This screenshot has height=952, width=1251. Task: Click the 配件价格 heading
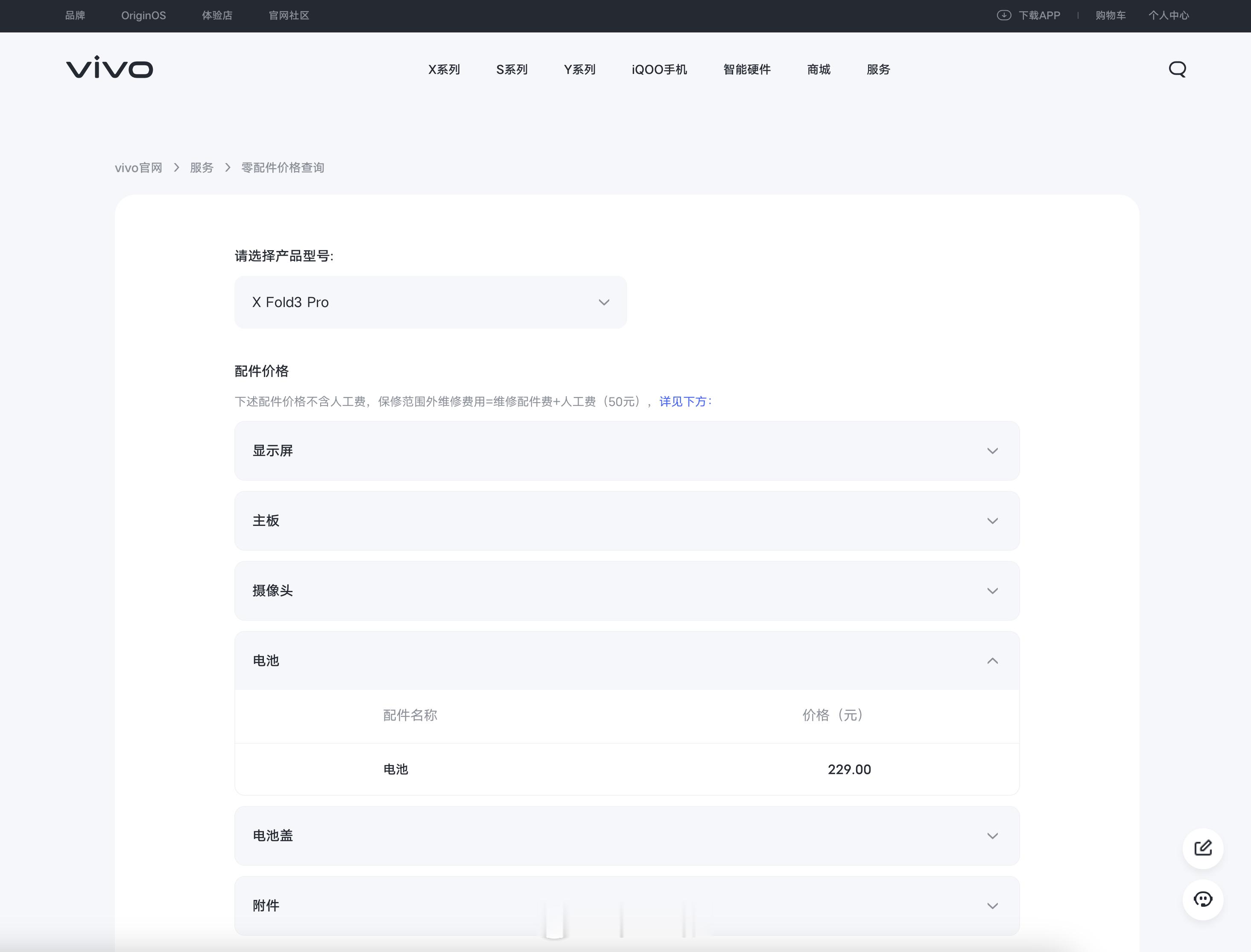[x=262, y=371]
